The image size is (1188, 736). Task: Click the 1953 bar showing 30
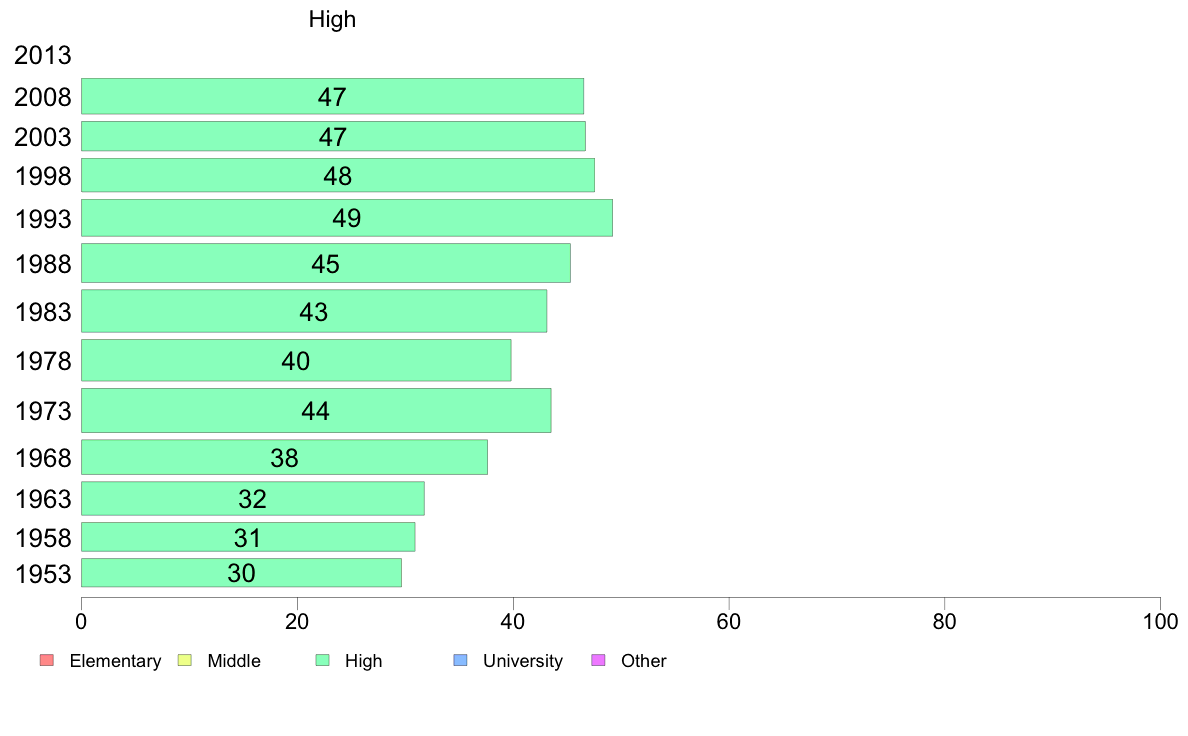tap(242, 573)
